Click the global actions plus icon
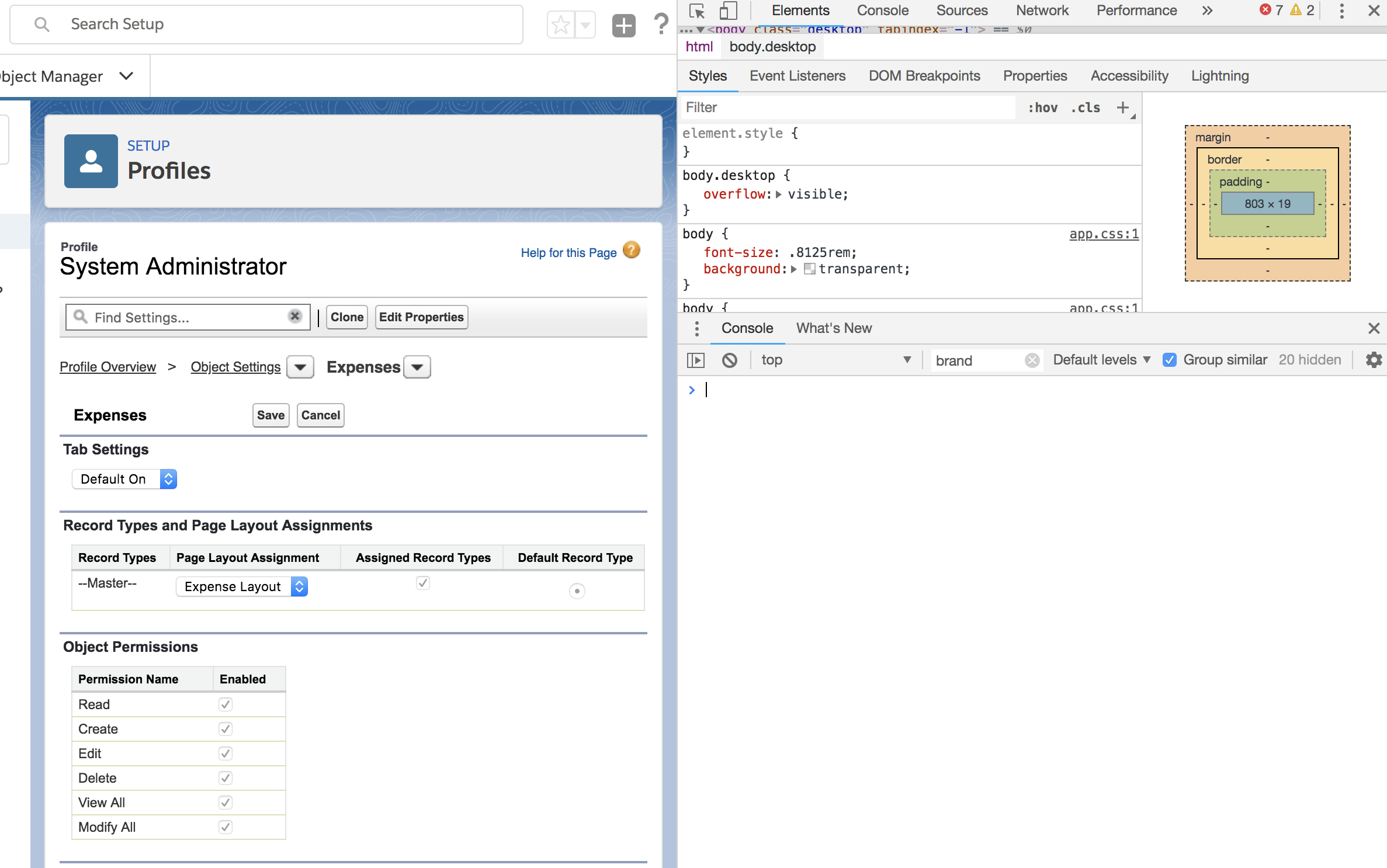1387x868 pixels. click(623, 25)
